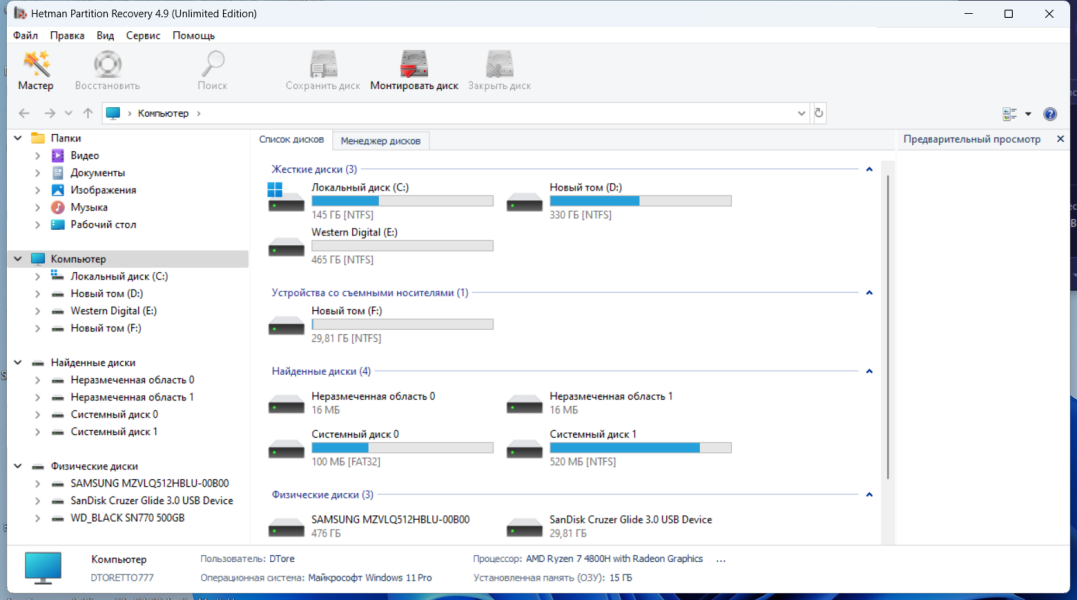
Task: Click the refresh icon next to address bar
Action: pyautogui.click(x=819, y=113)
